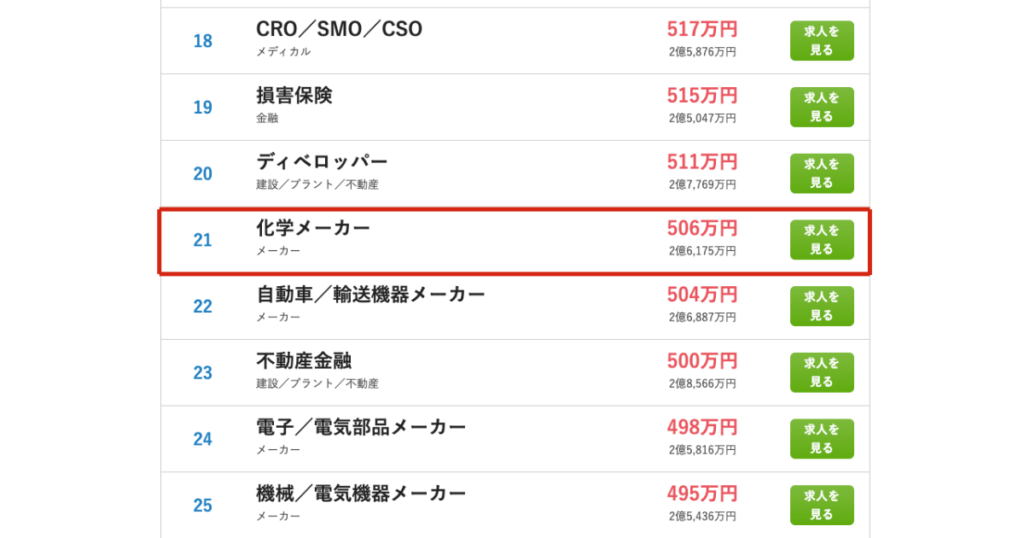The width and height of the screenshot is (1024, 538).
Task: Select the CRO/SMO/CSO industry title
Action: click(x=339, y=29)
